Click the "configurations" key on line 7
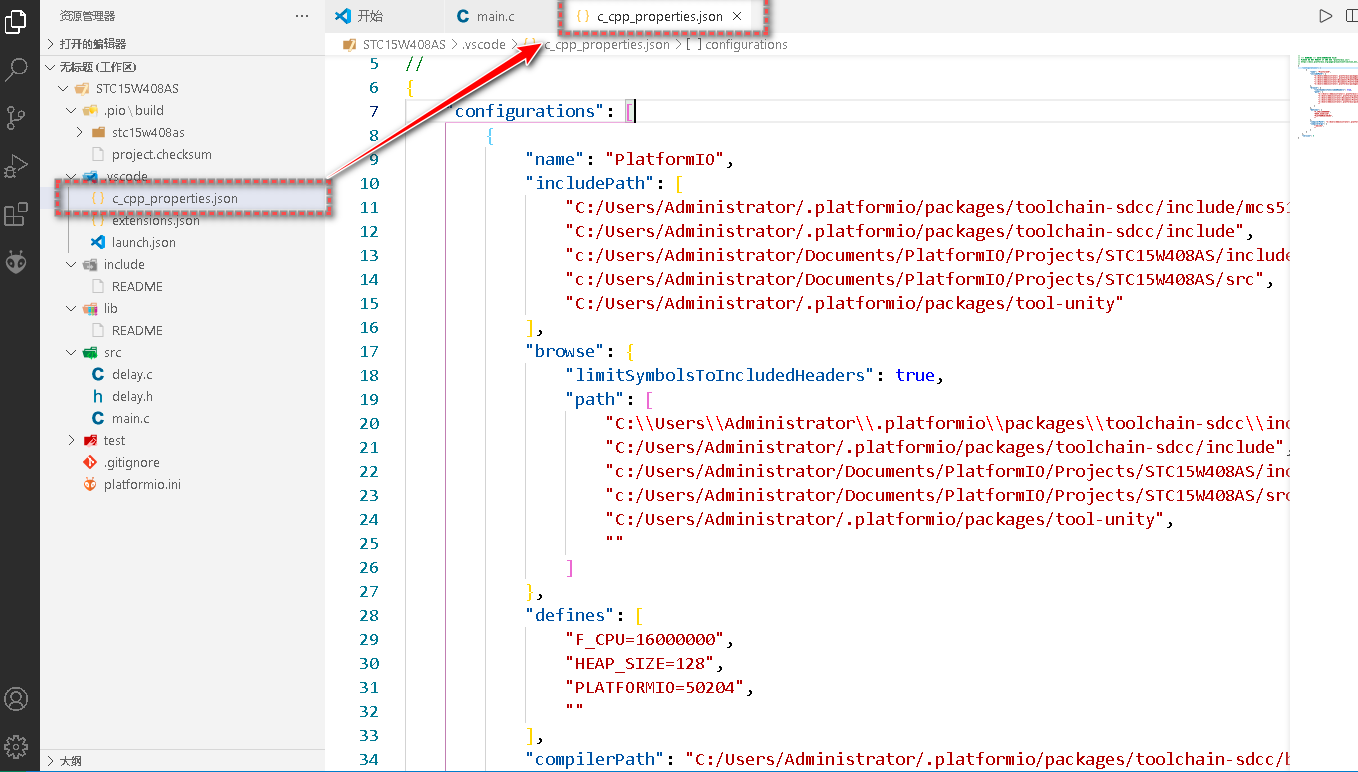This screenshot has height=772, width=1358. (x=525, y=111)
